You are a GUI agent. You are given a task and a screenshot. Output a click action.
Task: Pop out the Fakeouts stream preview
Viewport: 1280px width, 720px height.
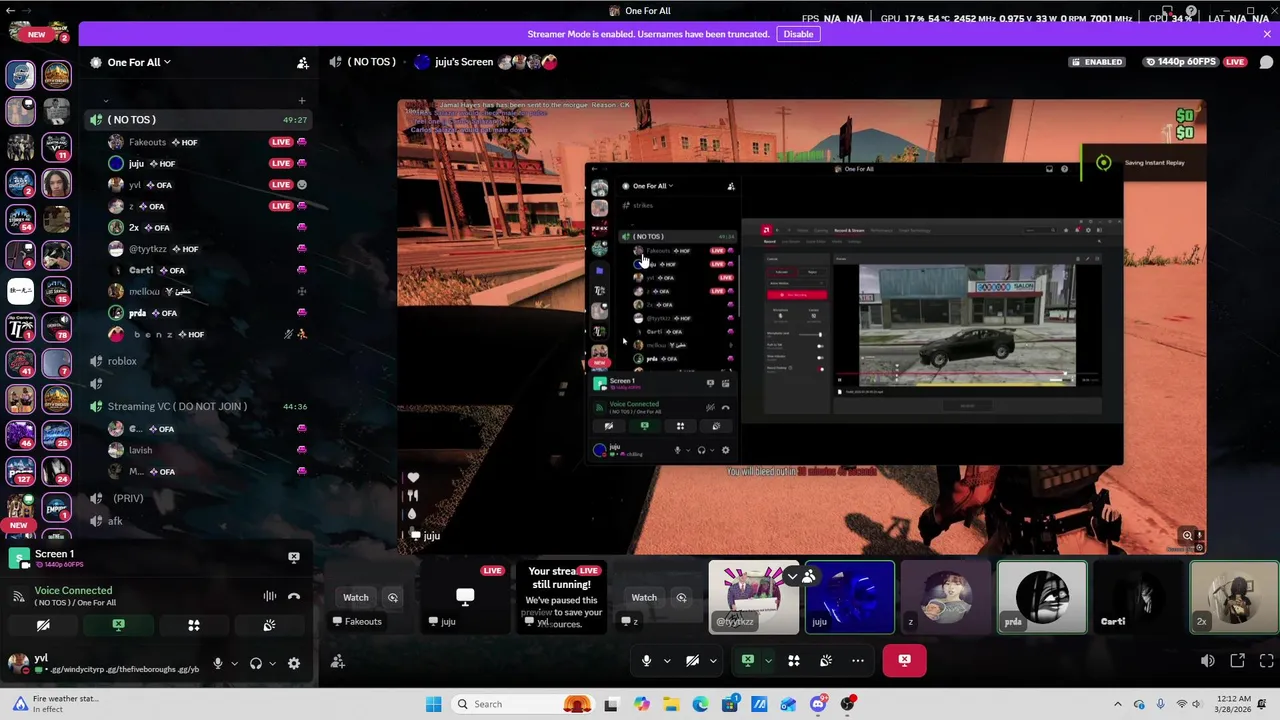(393, 597)
